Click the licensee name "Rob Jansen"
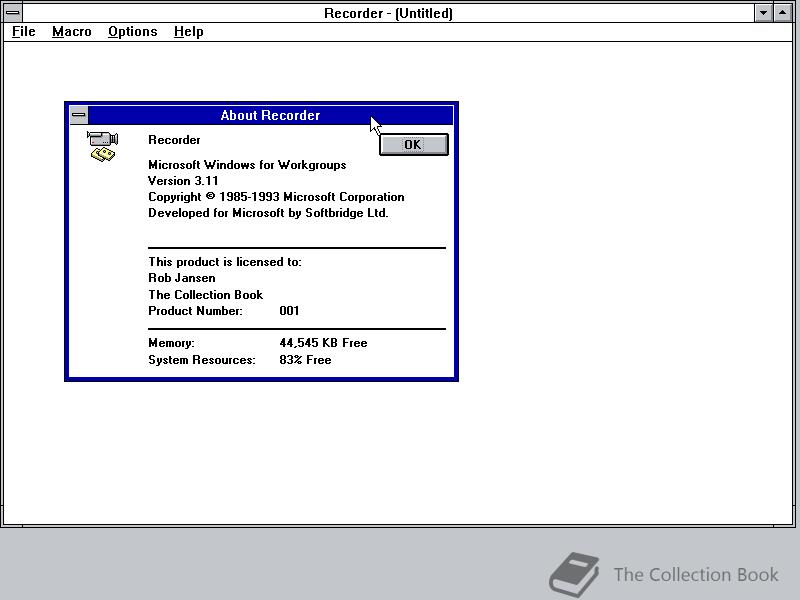This screenshot has height=600, width=800. [182, 278]
